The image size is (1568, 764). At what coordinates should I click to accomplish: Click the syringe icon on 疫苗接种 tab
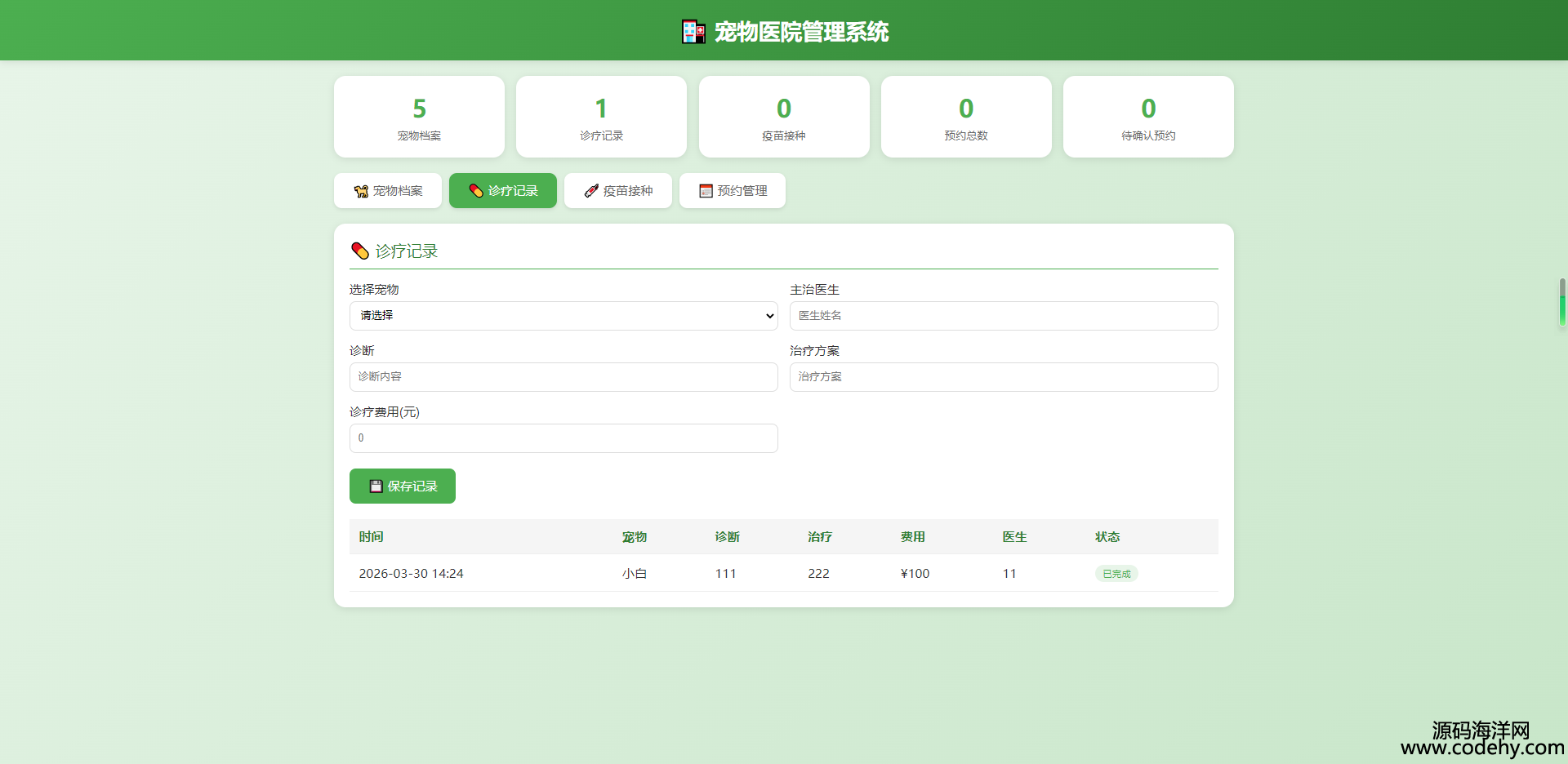(x=591, y=191)
